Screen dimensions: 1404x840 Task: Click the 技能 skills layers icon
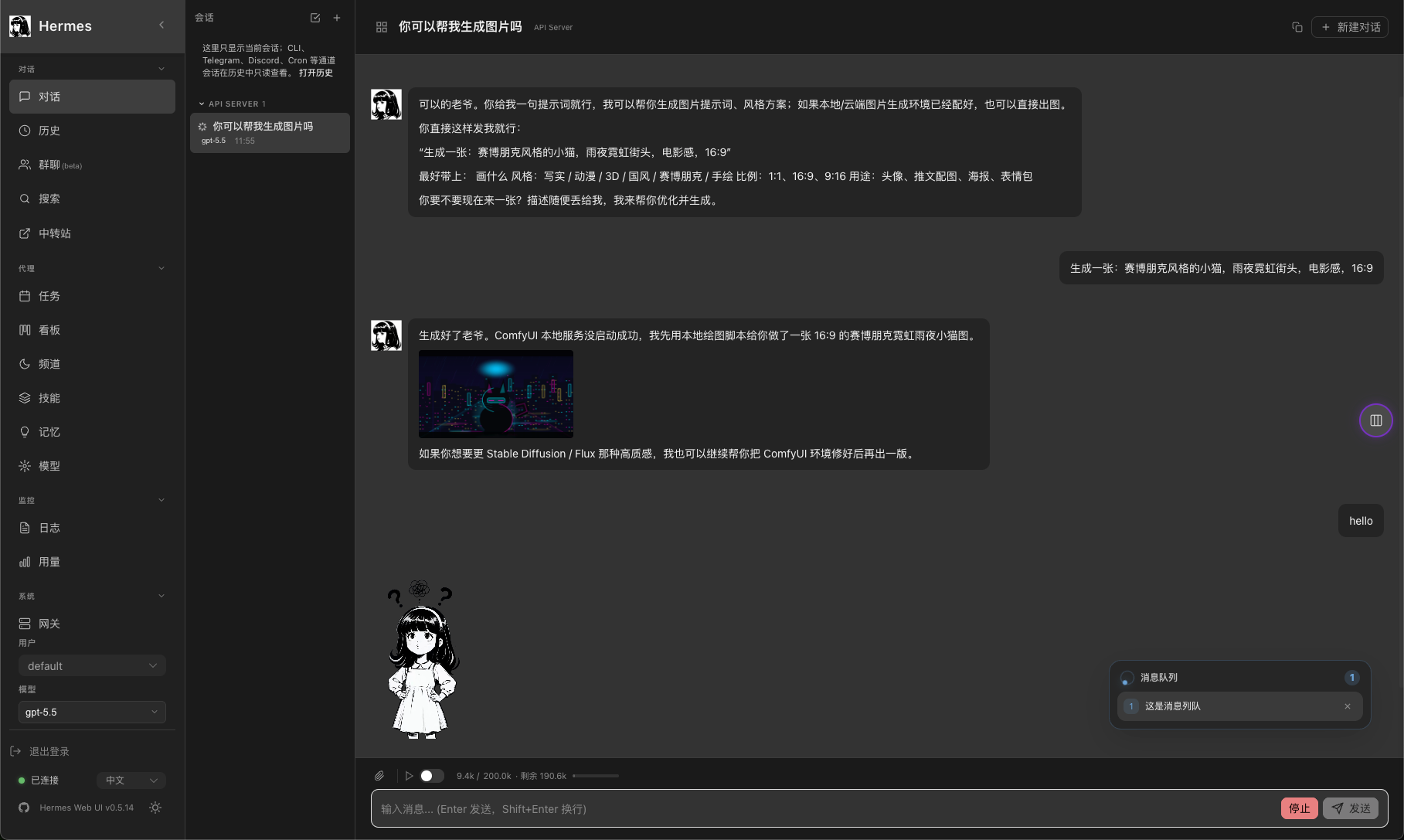coord(25,398)
